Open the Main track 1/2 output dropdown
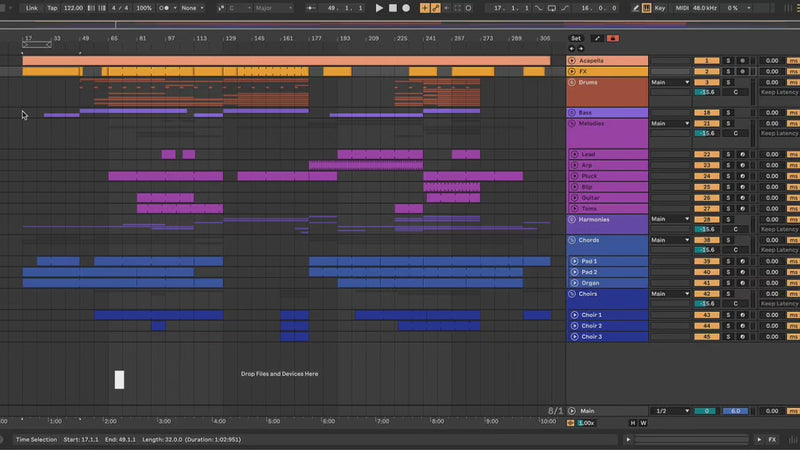This screenshot has height=450, width=800. [x=670, y=411]
